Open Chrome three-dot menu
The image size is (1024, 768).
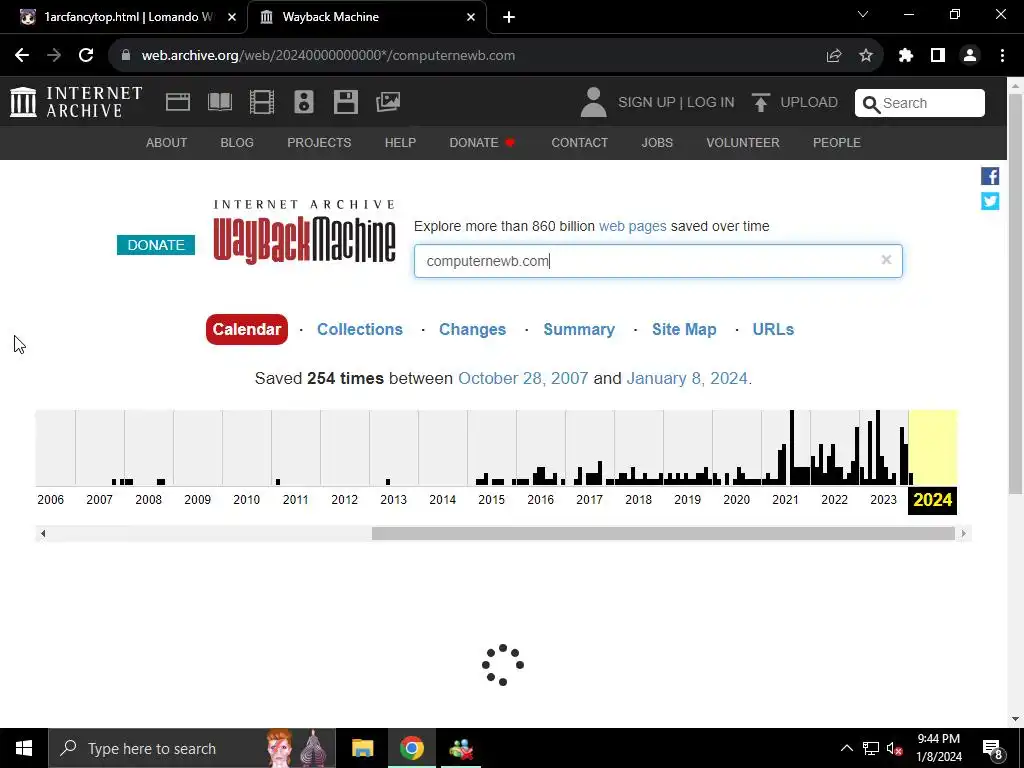[x=1002, y=56]
